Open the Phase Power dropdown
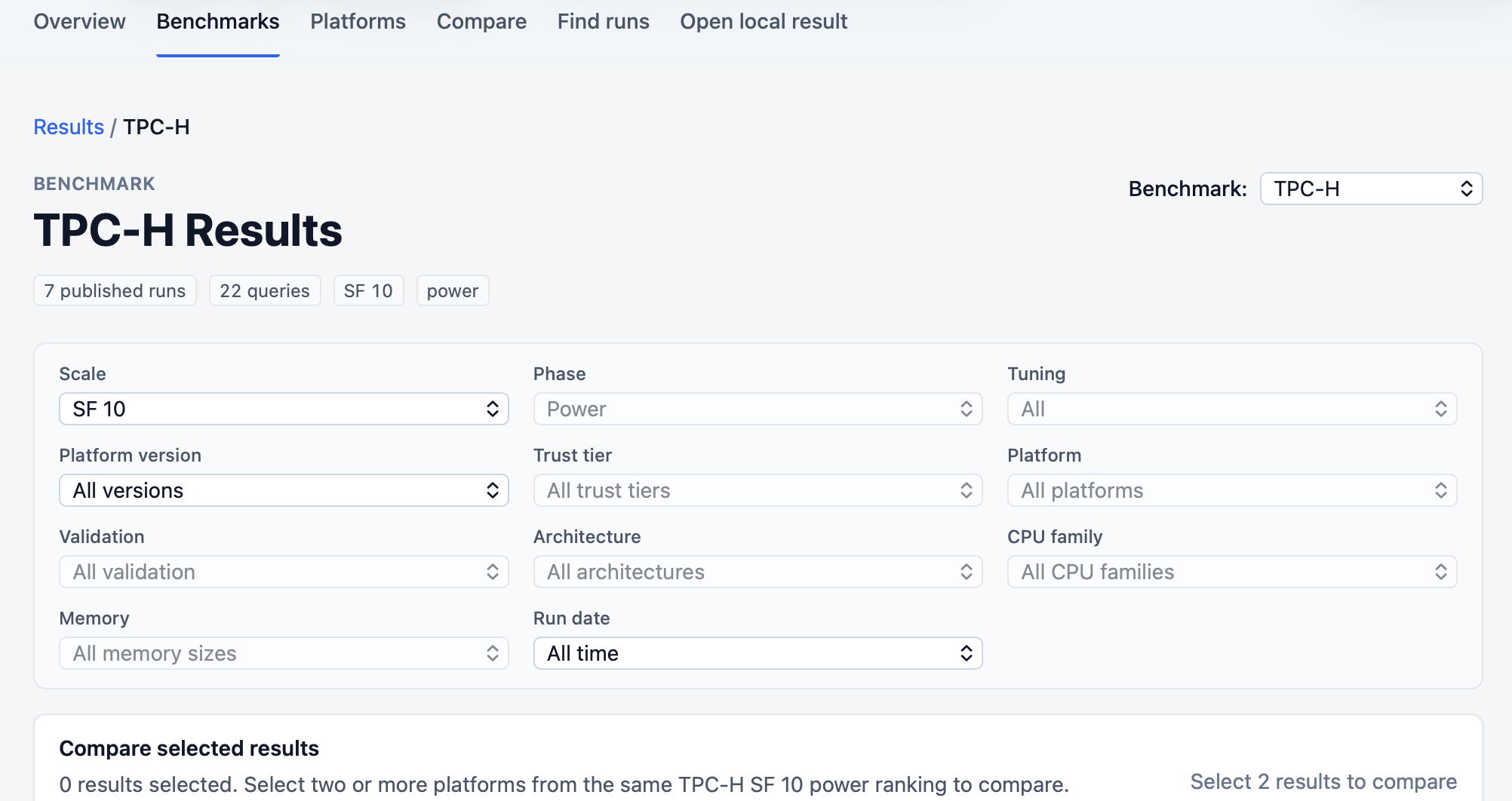The height and width of the screenshot is (801, 1512). tap(758, 409)
